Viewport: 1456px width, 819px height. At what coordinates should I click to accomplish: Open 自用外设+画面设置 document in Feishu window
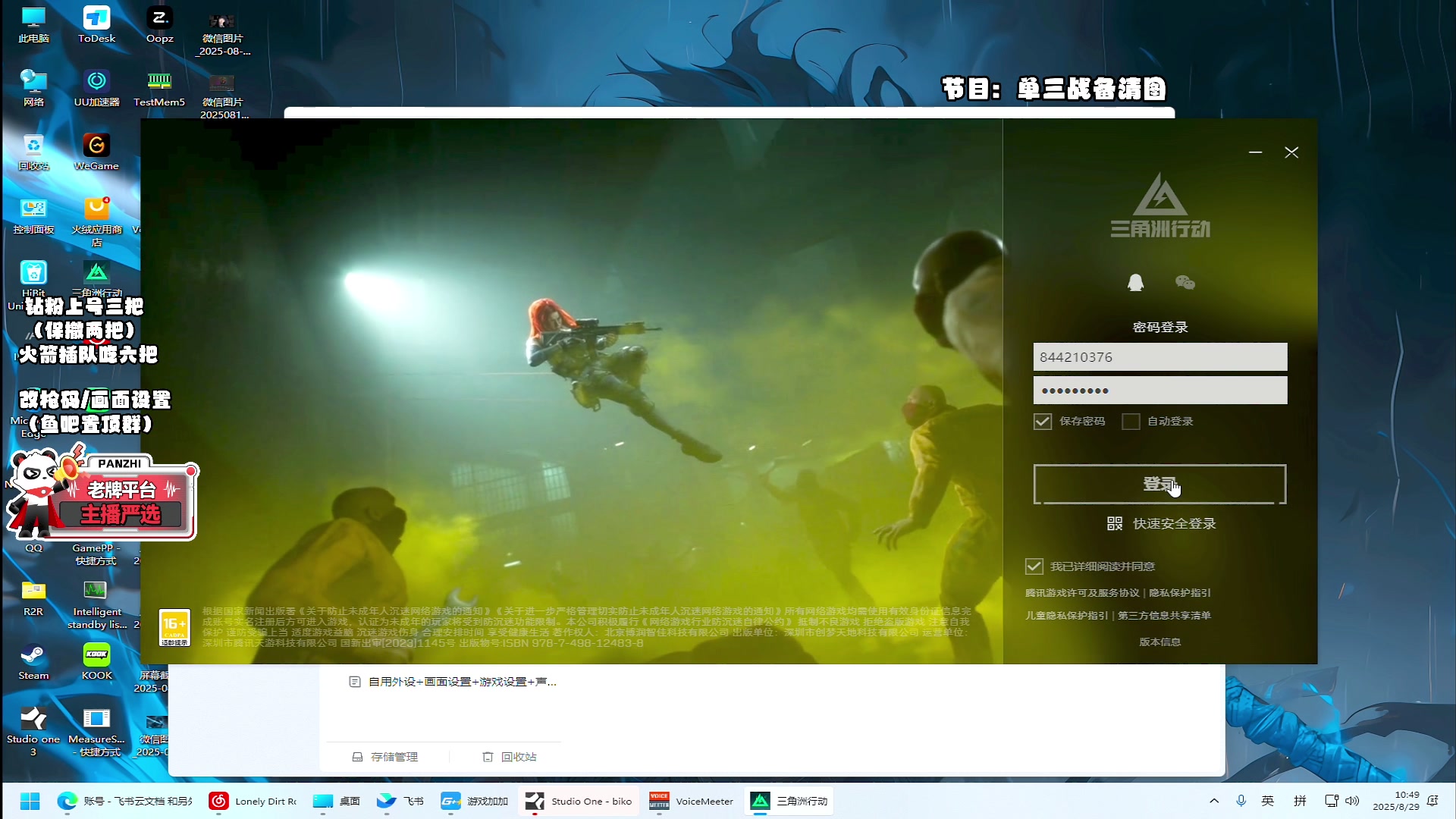tap(453, 682)
